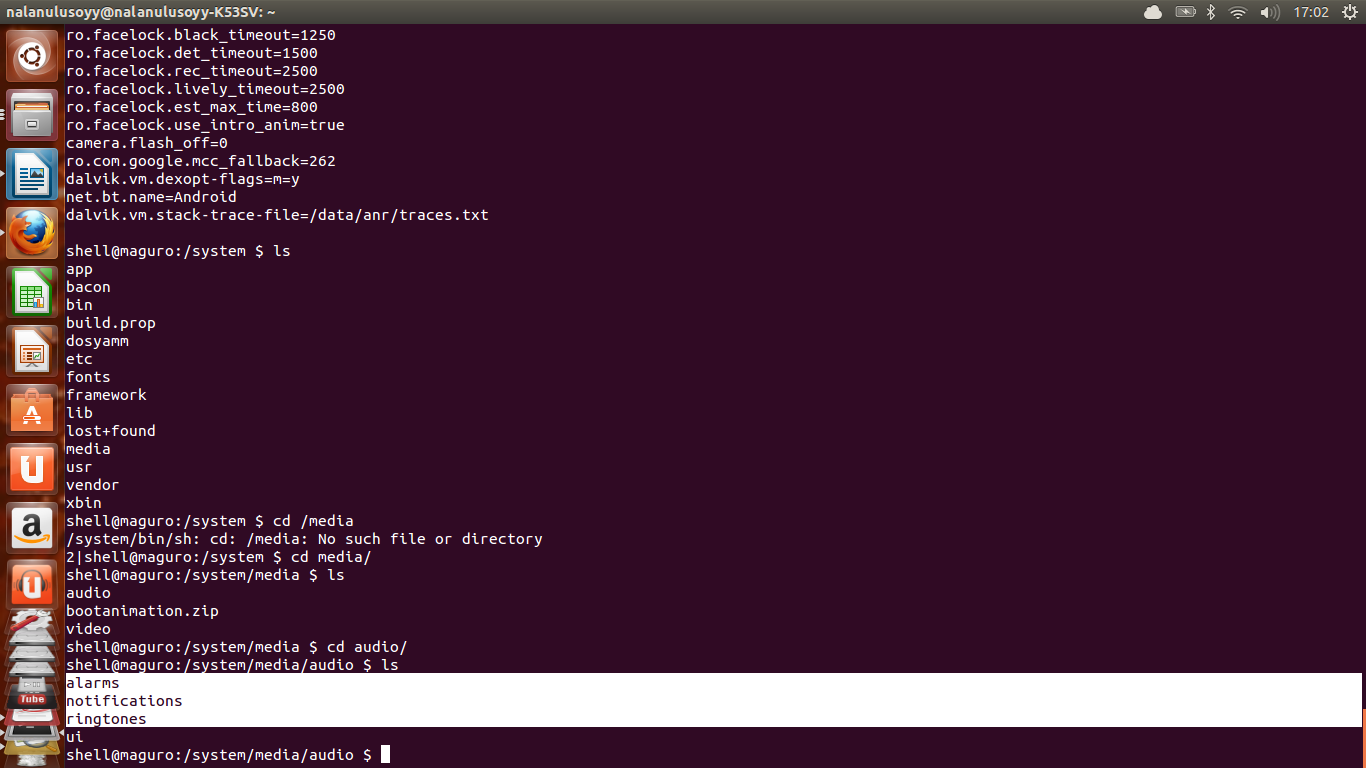Open the battery indicator menu
Screen dimensions: 1366x768
(x=1185, y=12)
